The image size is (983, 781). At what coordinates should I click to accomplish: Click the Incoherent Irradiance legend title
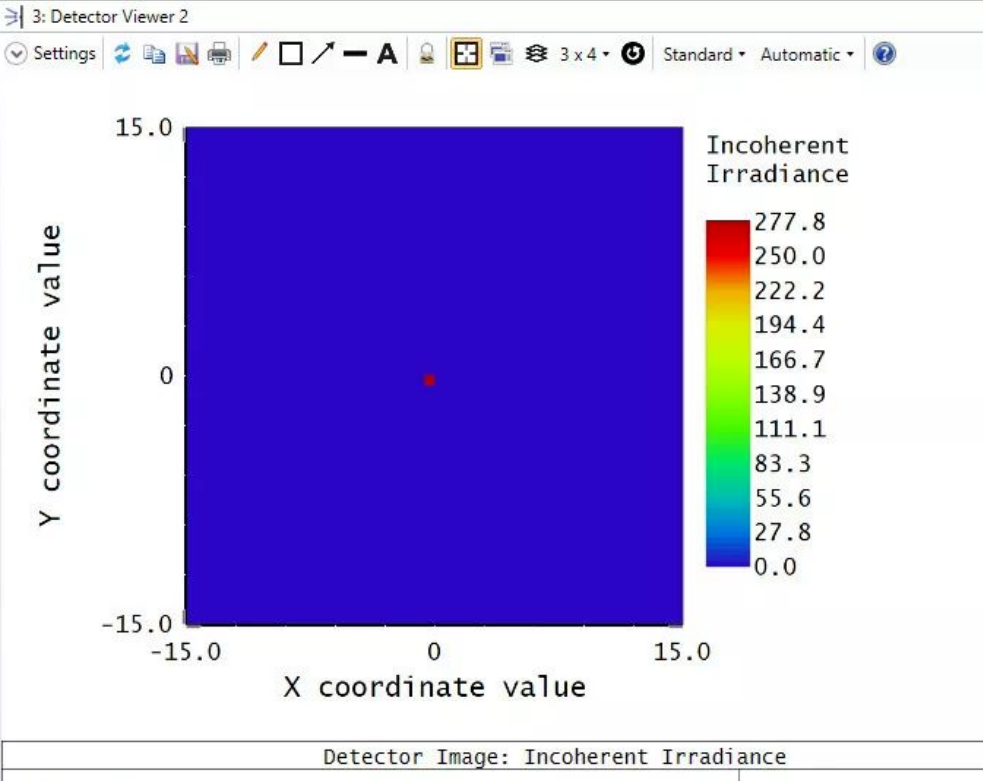(777, 159)
